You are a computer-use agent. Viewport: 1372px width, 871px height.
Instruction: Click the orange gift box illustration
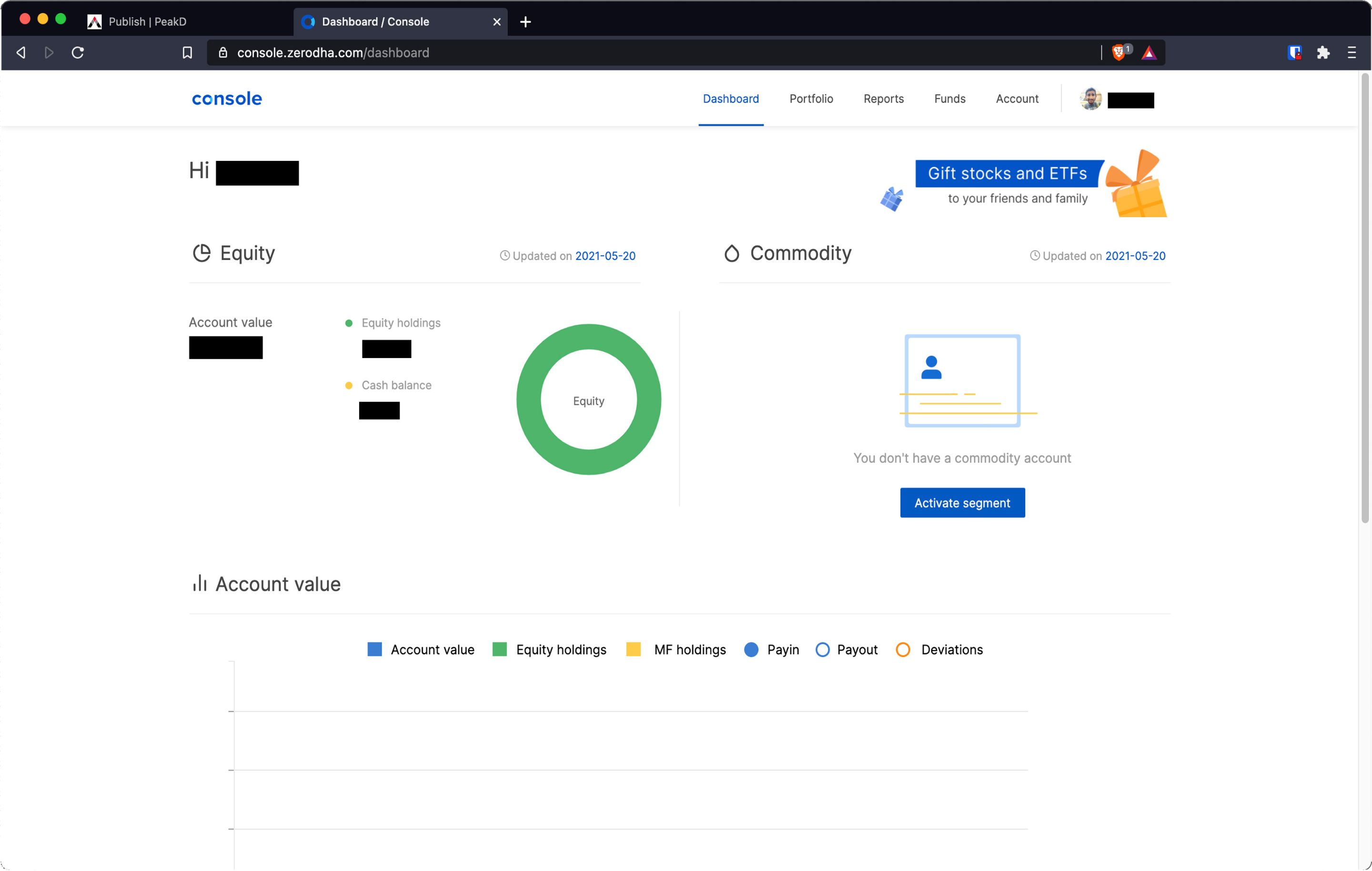coord(1136,183)
